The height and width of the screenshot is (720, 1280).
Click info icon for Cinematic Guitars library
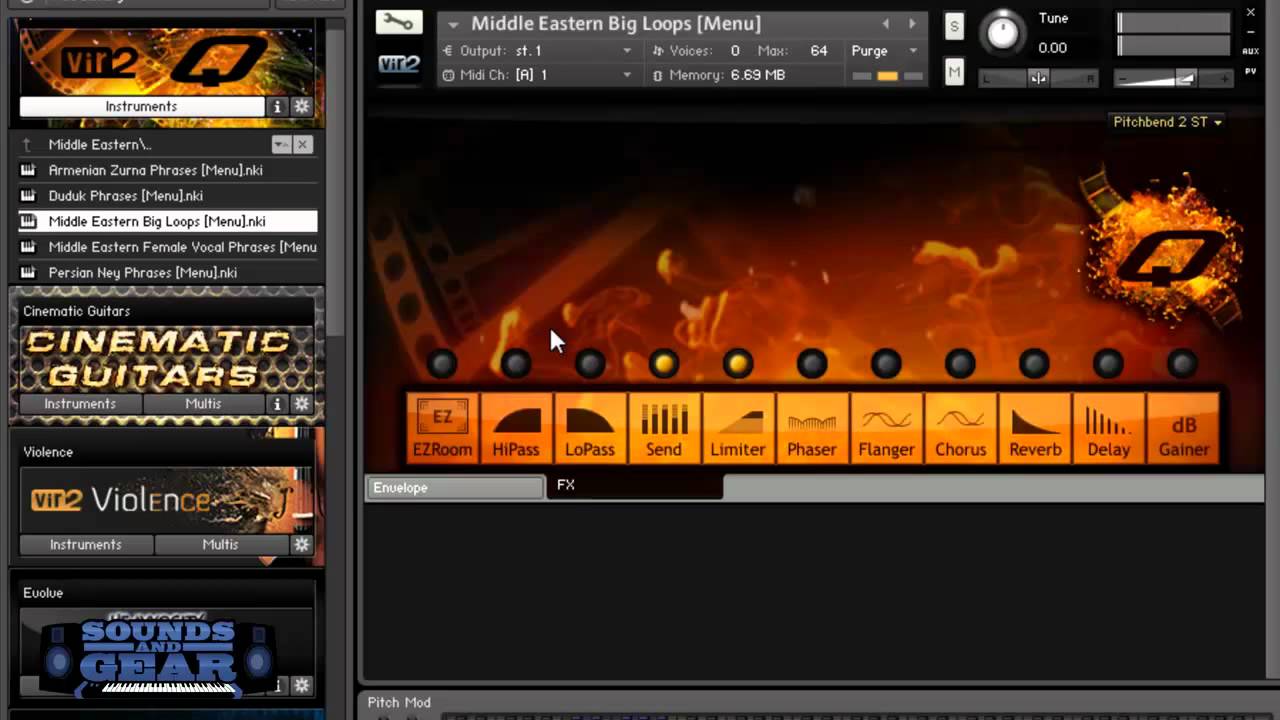pos(277,404)
